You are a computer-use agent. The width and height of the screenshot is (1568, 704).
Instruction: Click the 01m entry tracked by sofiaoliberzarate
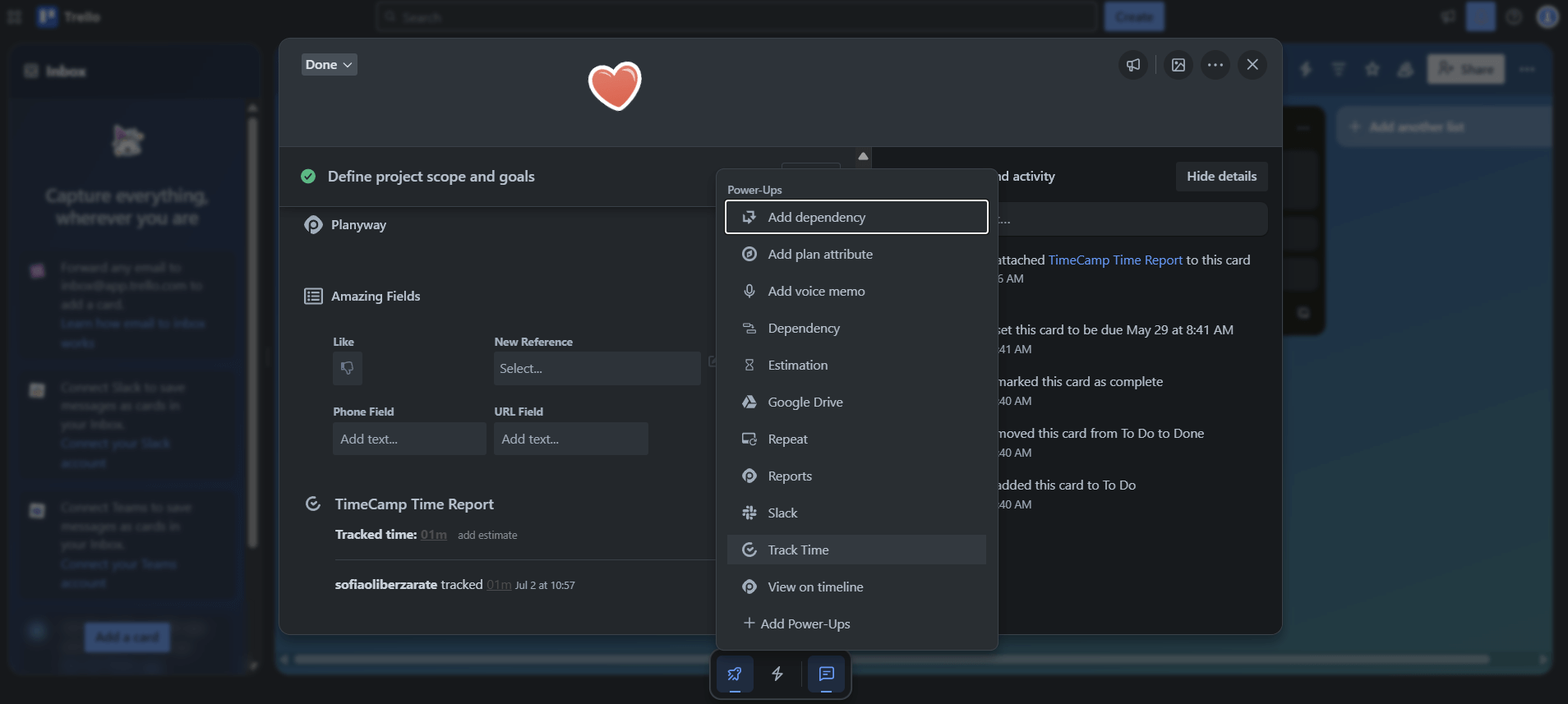(x=499, y=585)
